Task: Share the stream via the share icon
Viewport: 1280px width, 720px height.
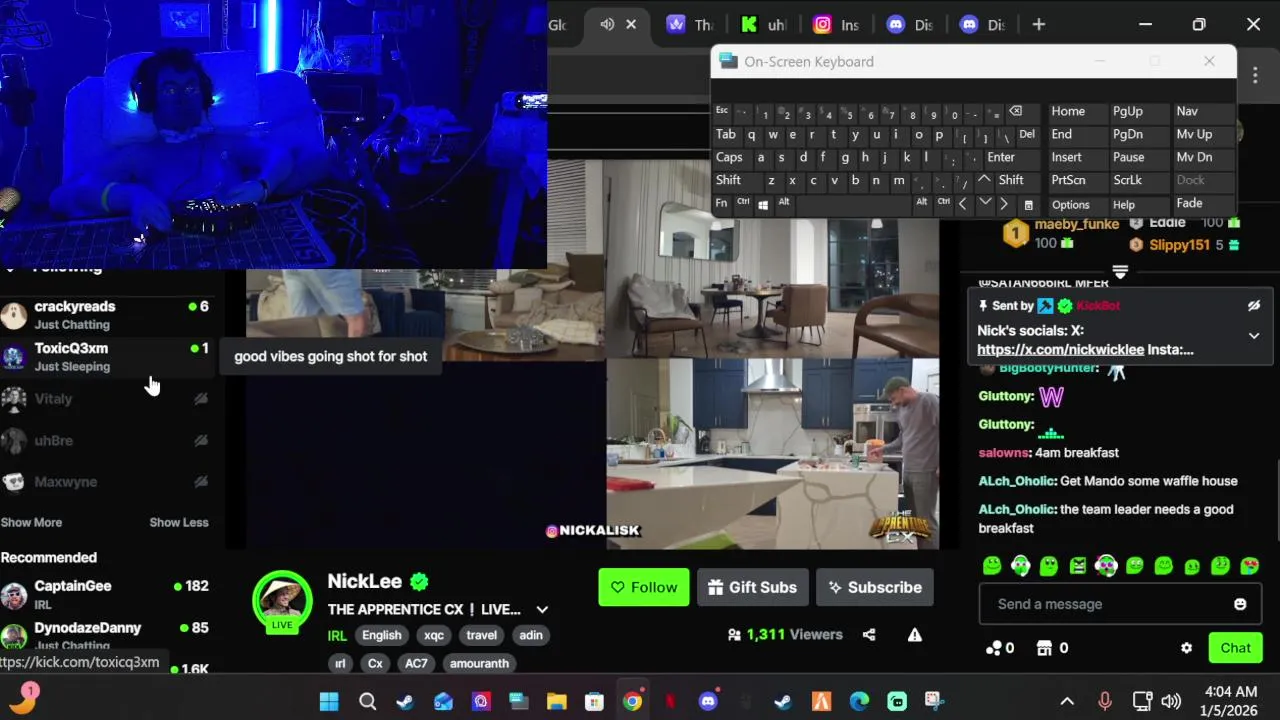Action: pyautogui.click(x=869, y=634)
